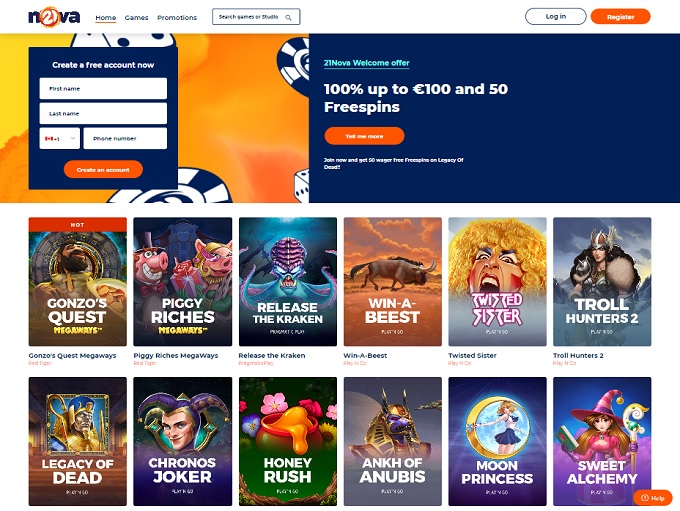The width and height of the screenshot is (680, 511).
Task: Open the Games menu item
Action: tap(137, 17)
